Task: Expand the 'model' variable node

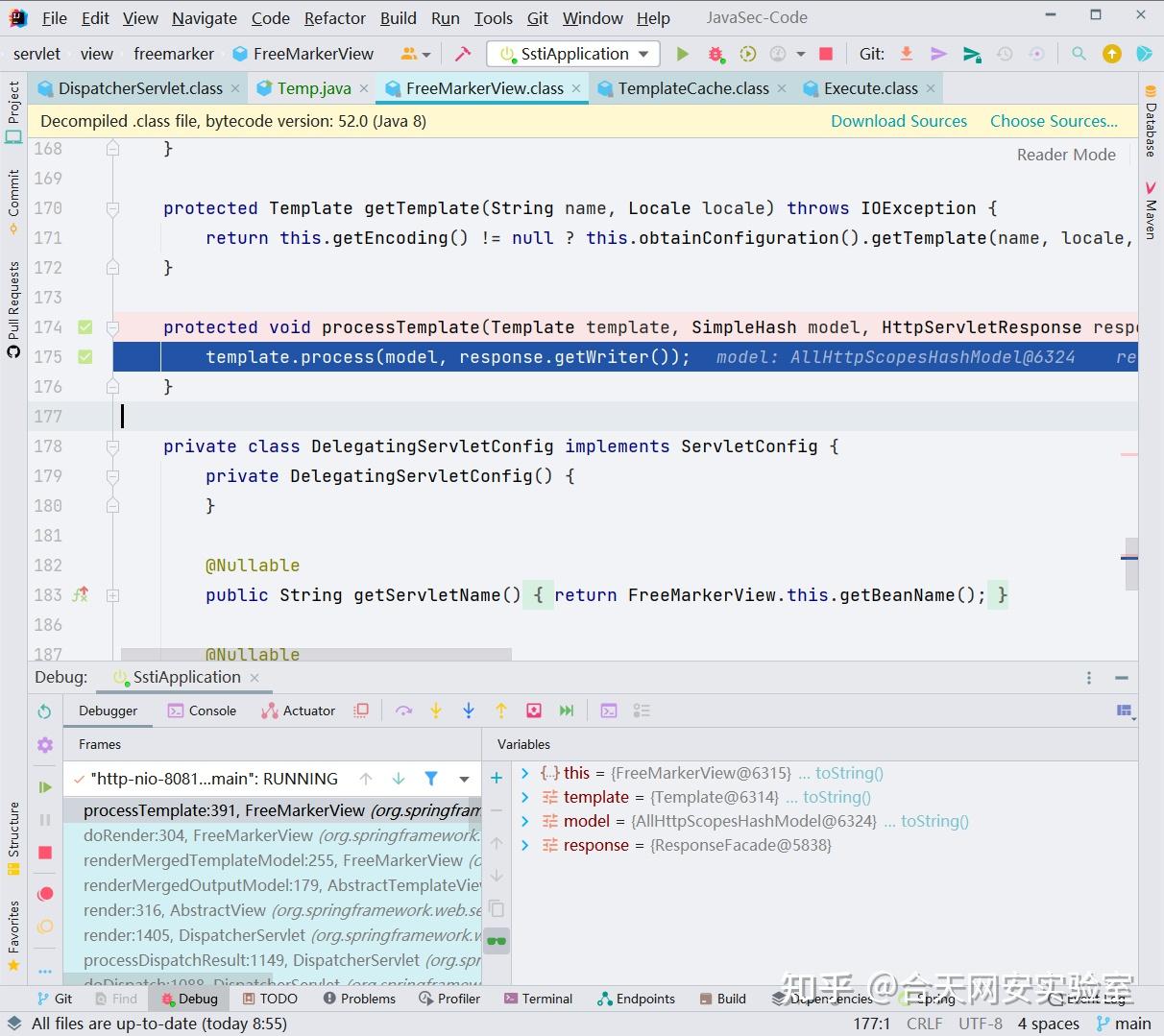Action: 525,821
